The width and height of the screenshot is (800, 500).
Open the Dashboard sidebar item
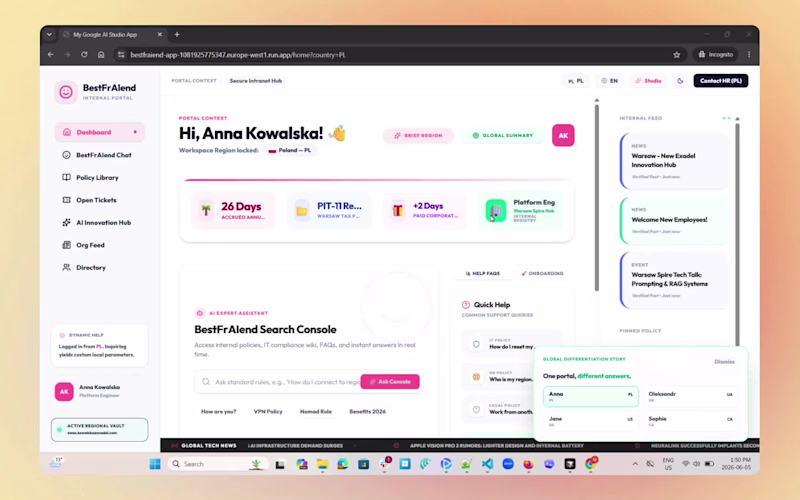[x=99, y=132]
